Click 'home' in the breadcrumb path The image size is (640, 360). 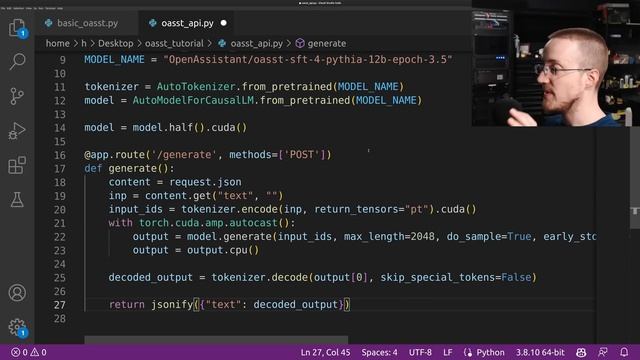coord(58,43)
